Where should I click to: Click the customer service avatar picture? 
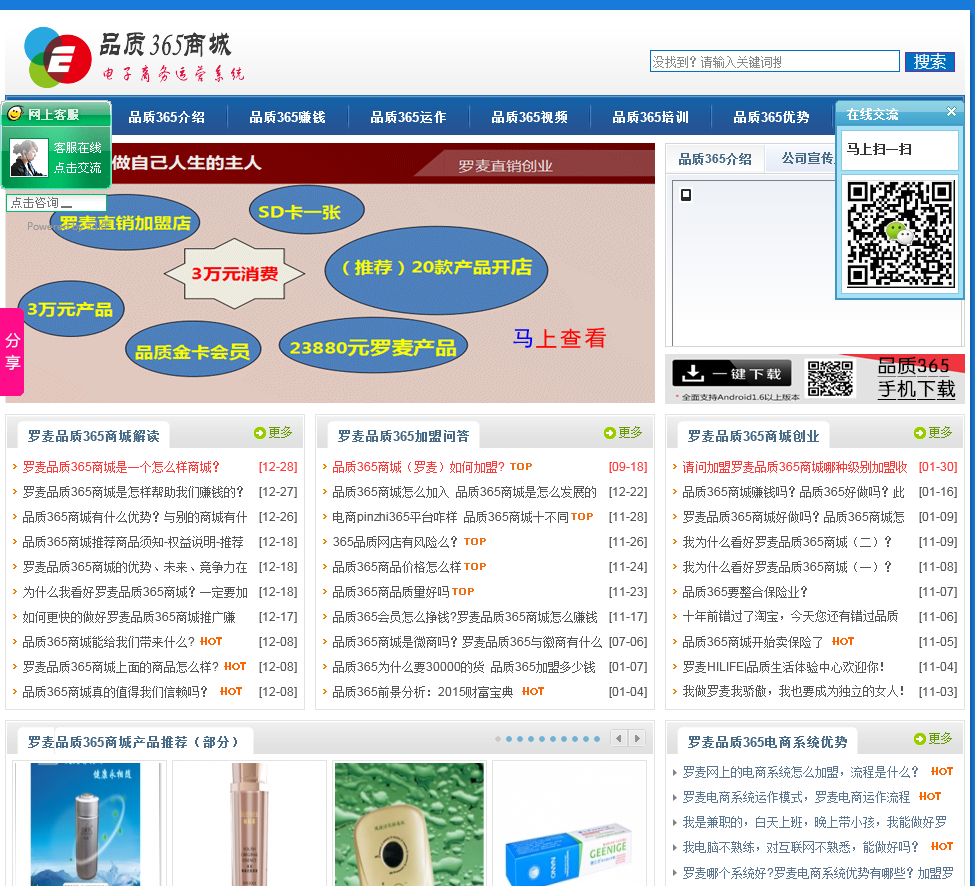click(29, 158)
